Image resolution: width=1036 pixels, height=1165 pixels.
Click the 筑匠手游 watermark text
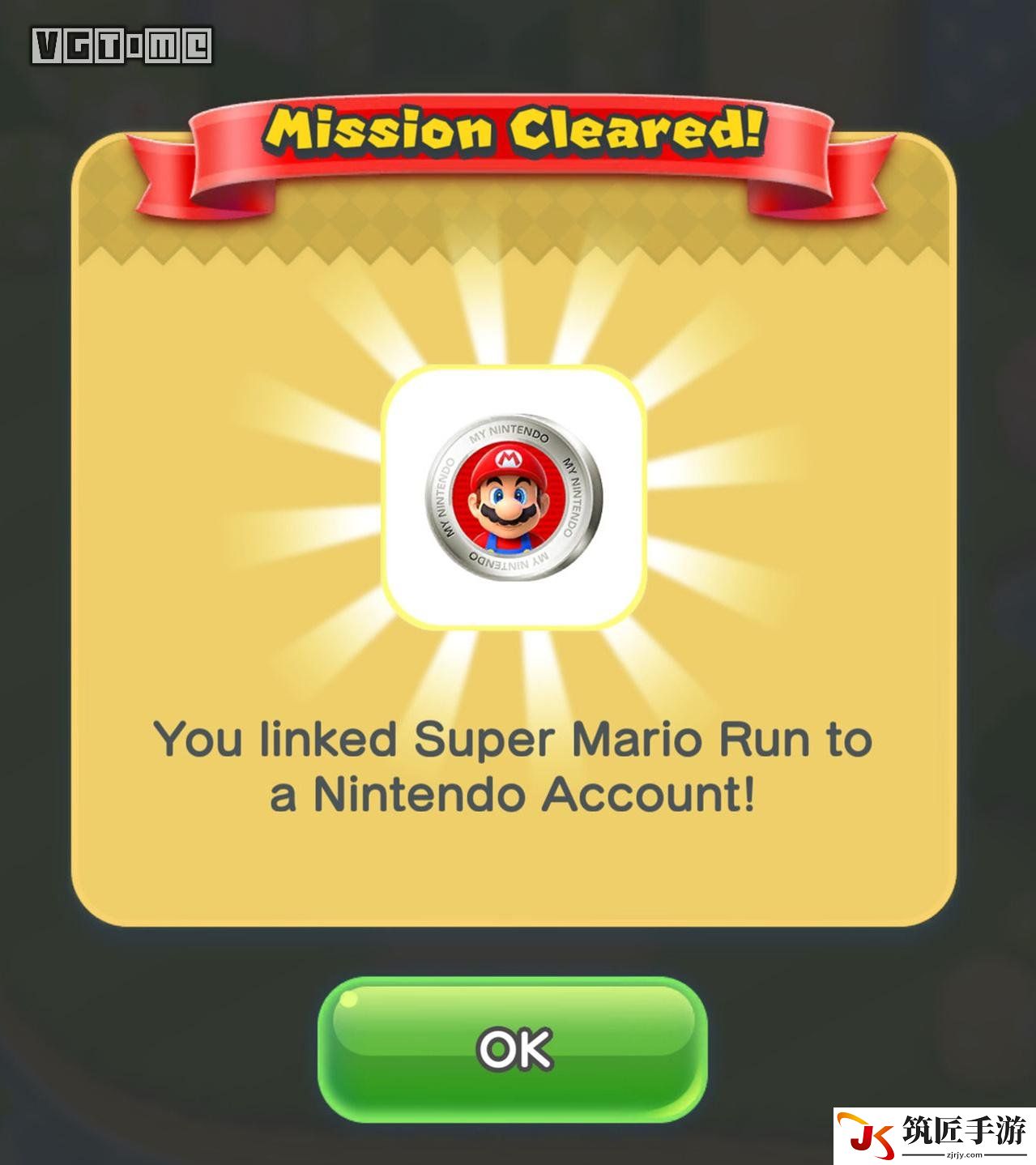[965, 1129]
